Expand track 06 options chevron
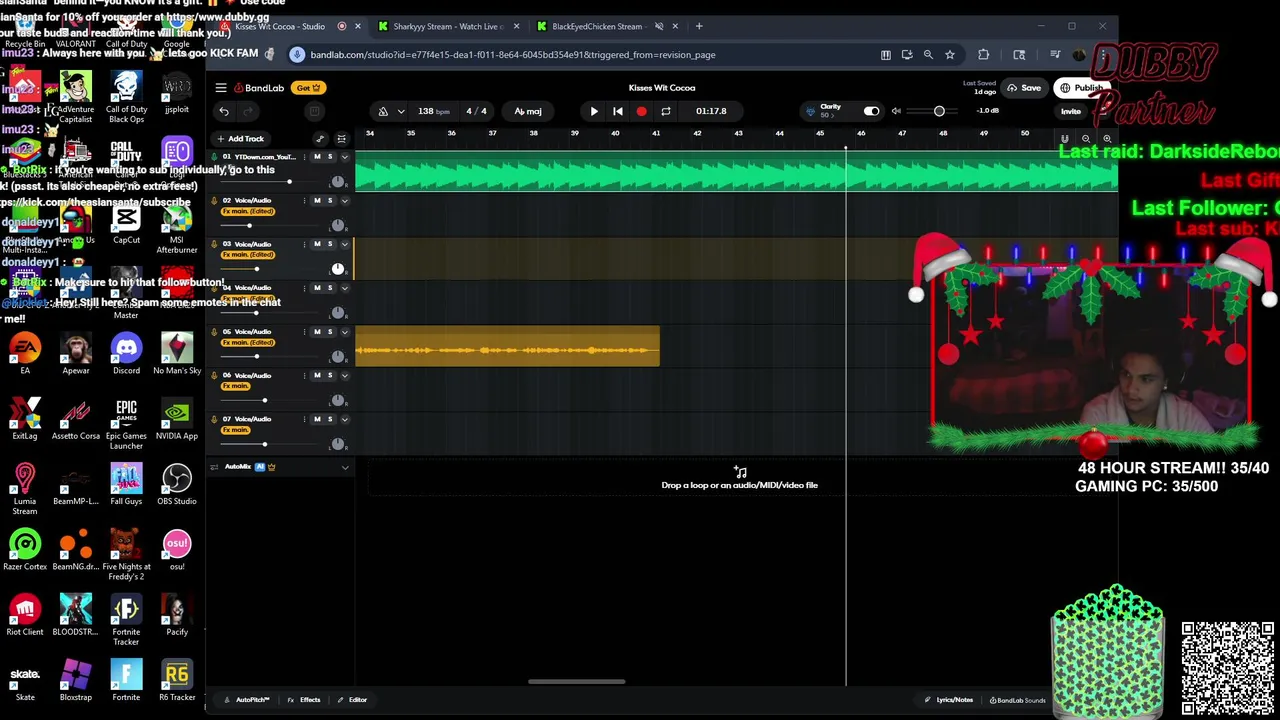The height and width of the screenshot is (720, 1280). pos(345,376)
